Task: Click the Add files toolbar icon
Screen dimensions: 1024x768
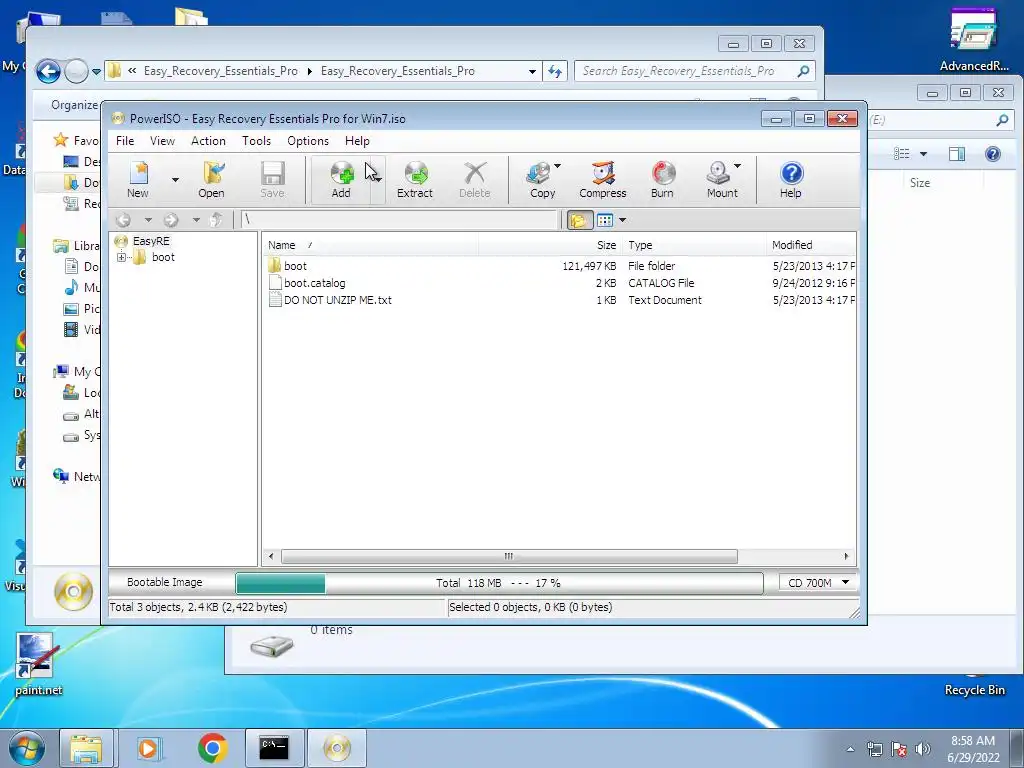Action: (341, 180)
